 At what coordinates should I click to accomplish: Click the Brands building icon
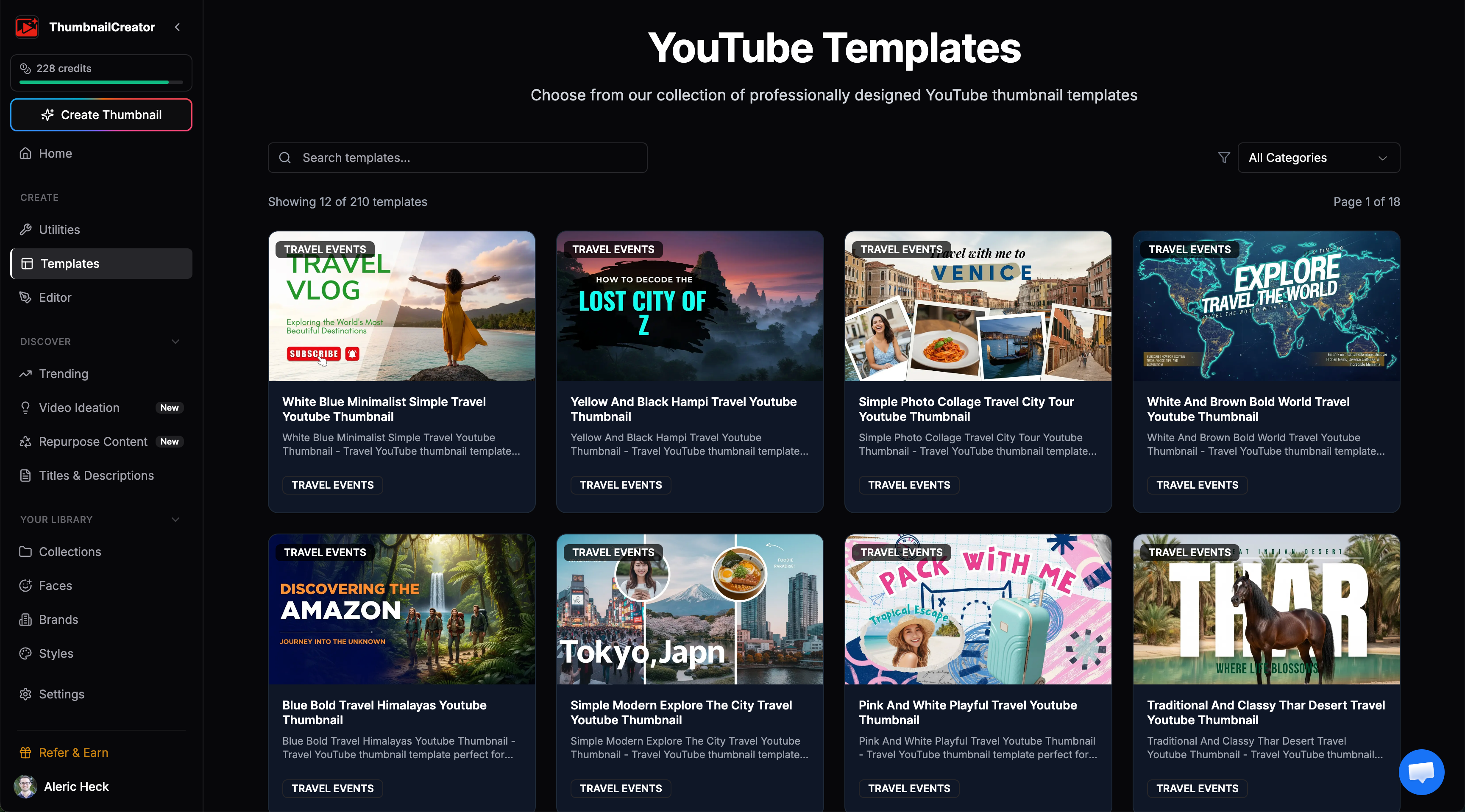[x=25, y=619]
